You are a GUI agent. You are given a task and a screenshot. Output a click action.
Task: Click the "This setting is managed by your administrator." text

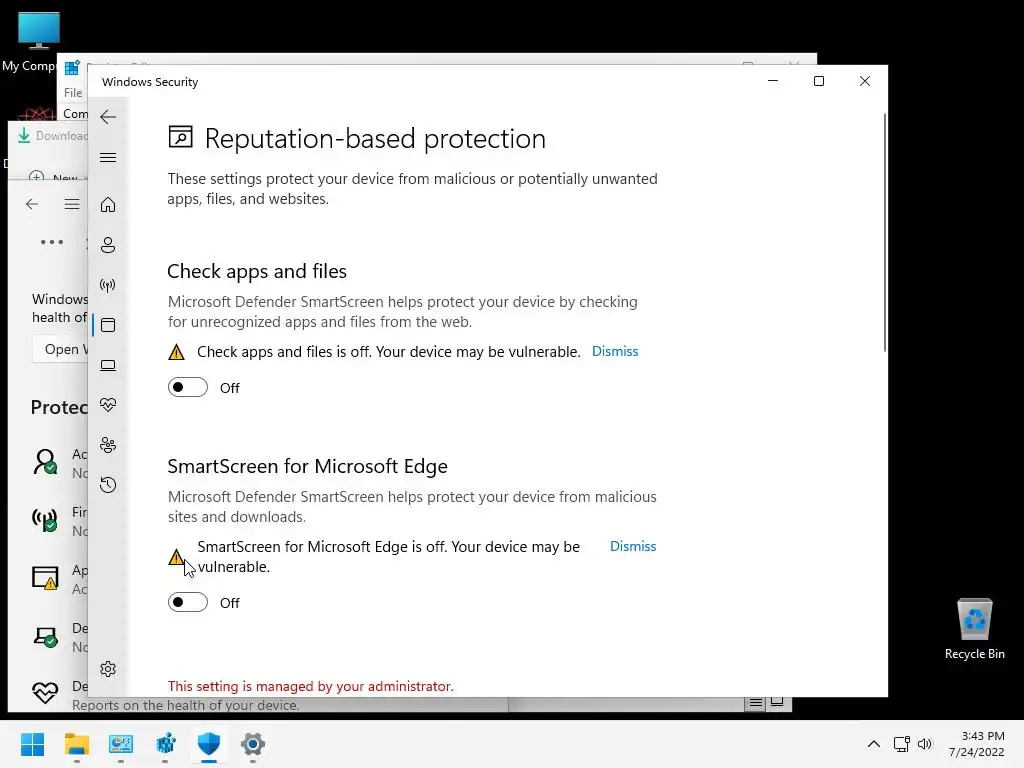310,686
